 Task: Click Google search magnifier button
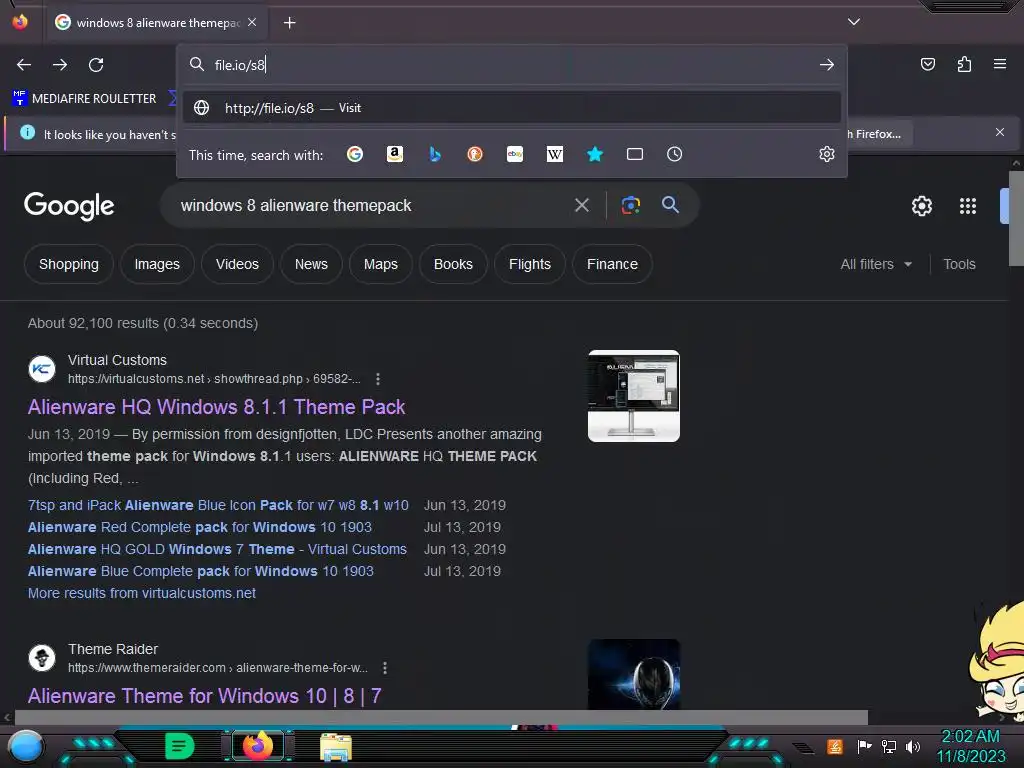[x=670, y=205]
